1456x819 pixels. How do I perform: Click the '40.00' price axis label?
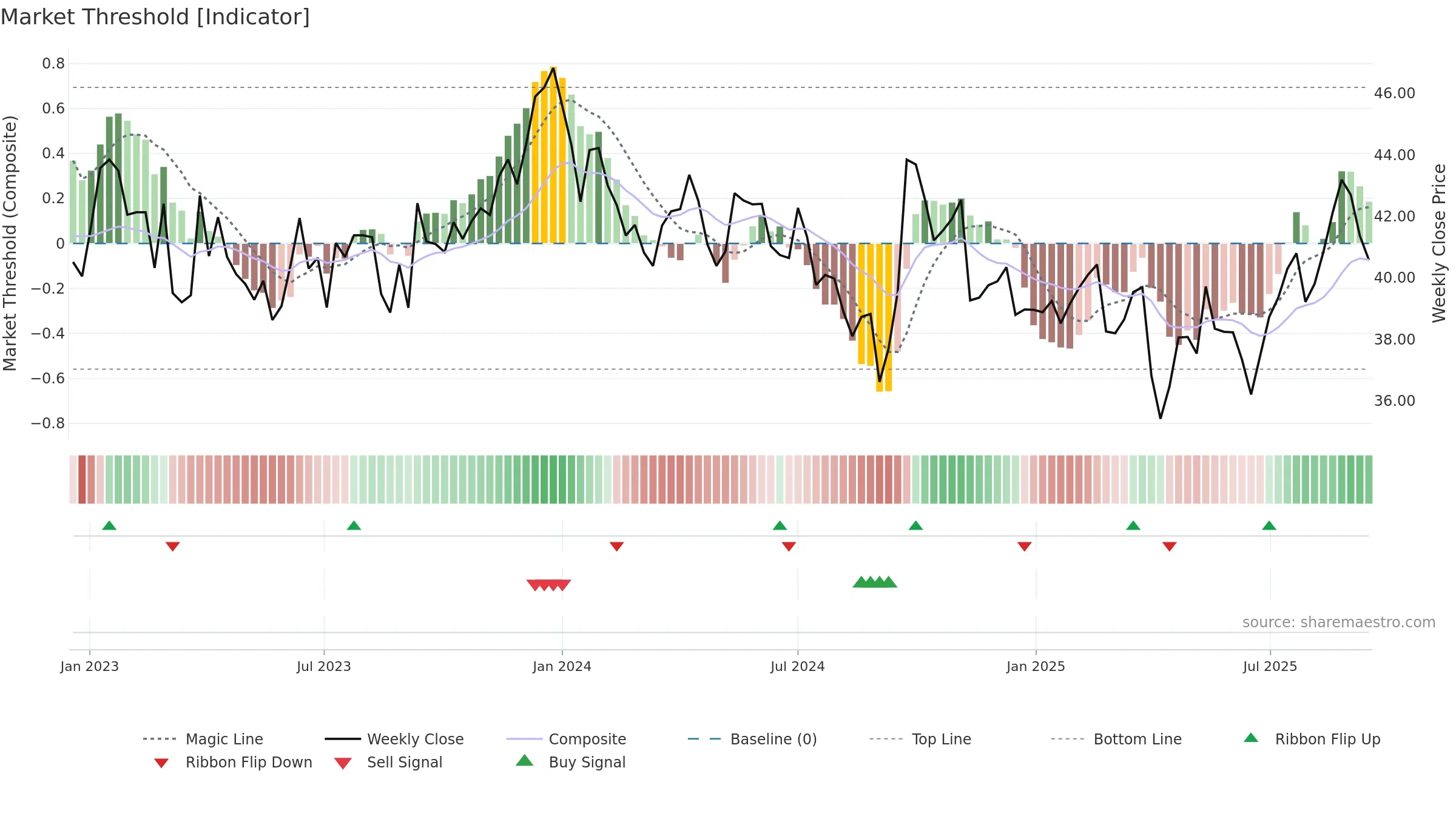click(x=1394, y=278)
